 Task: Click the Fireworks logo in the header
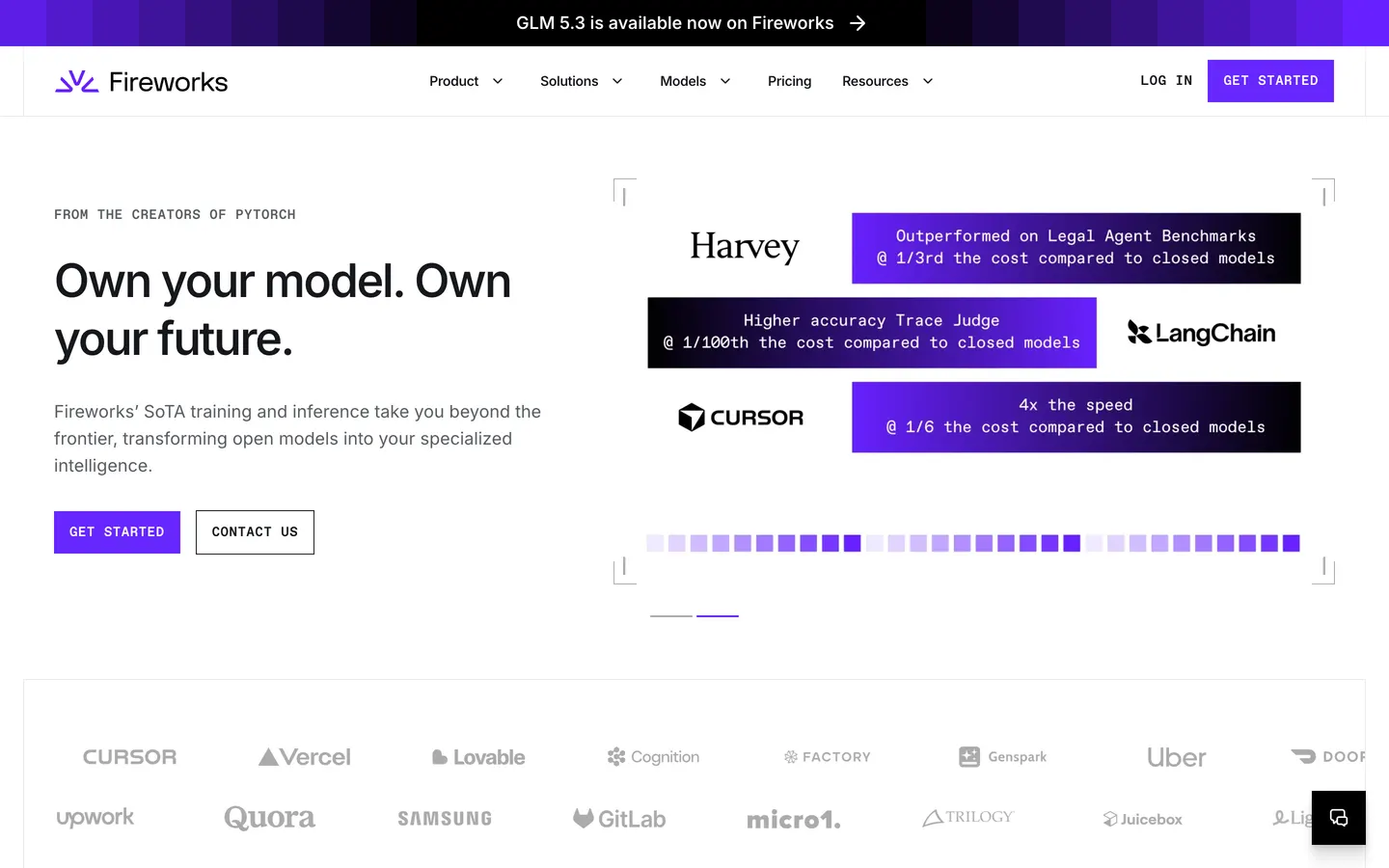(142, 82)
